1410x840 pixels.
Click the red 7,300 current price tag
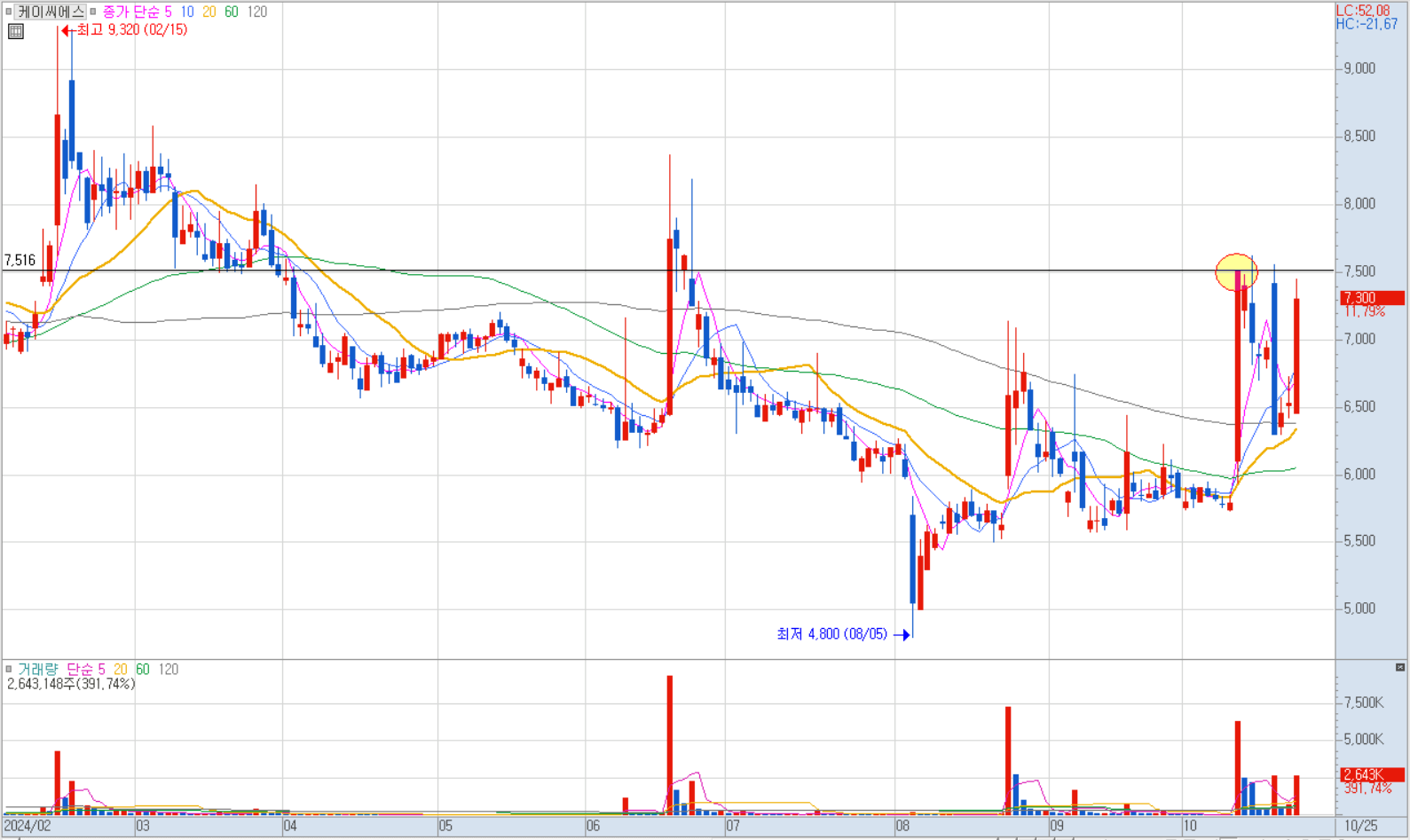pyautogui.click(x=1372, y=298)
